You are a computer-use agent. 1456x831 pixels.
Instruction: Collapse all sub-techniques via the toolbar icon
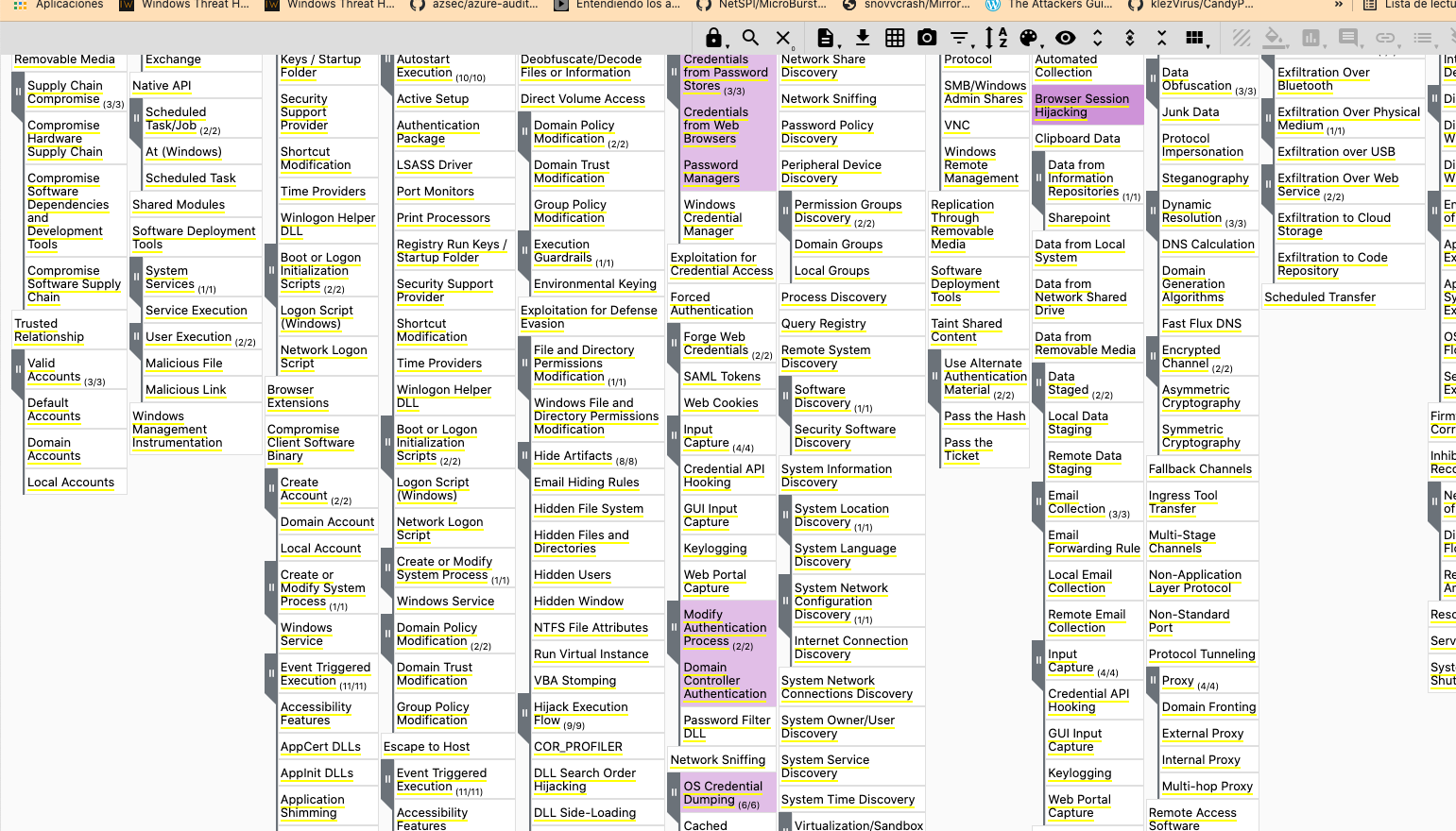pyautogui.click(x=1161, y=38)
